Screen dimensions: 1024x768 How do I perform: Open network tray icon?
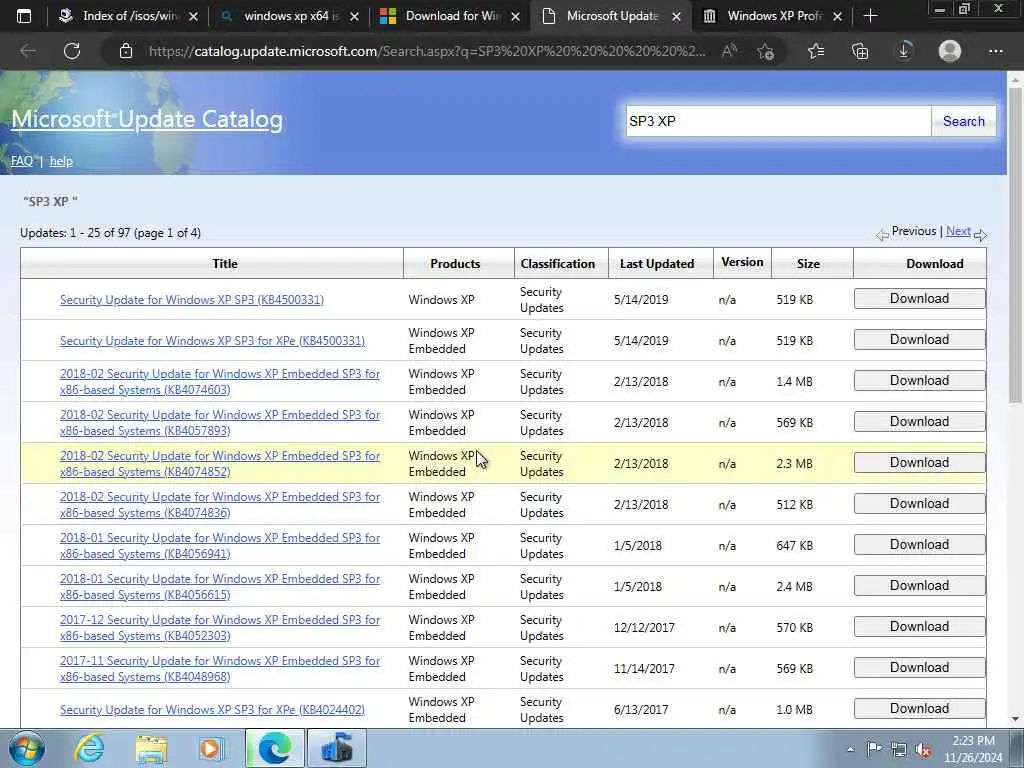click(899, 750)
